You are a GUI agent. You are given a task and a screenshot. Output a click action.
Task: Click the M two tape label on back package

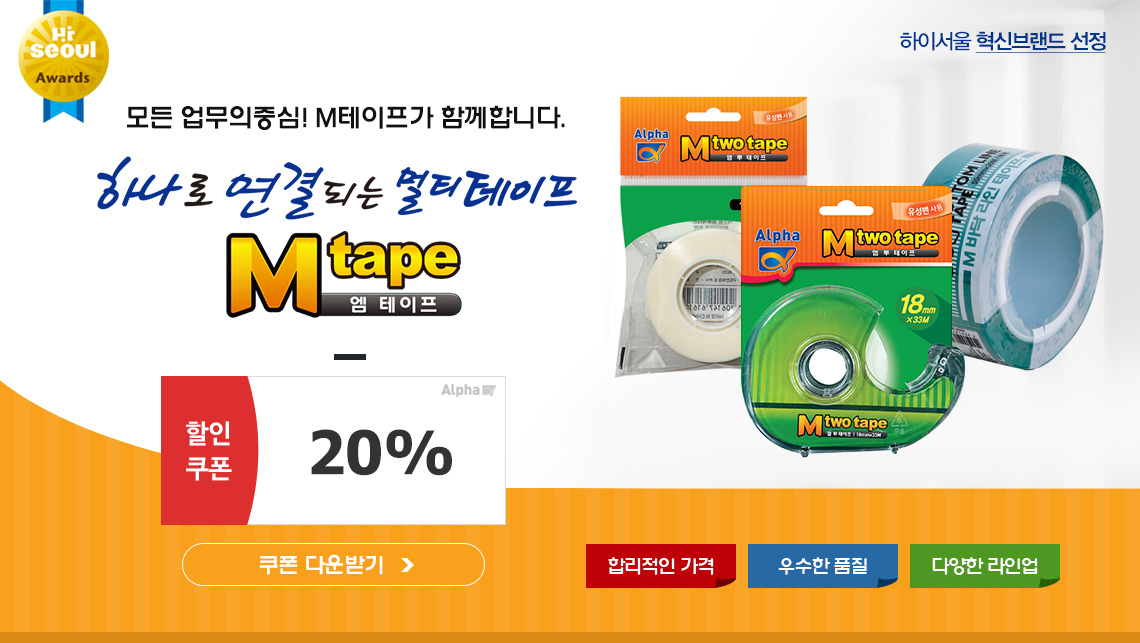click(734, 147)
